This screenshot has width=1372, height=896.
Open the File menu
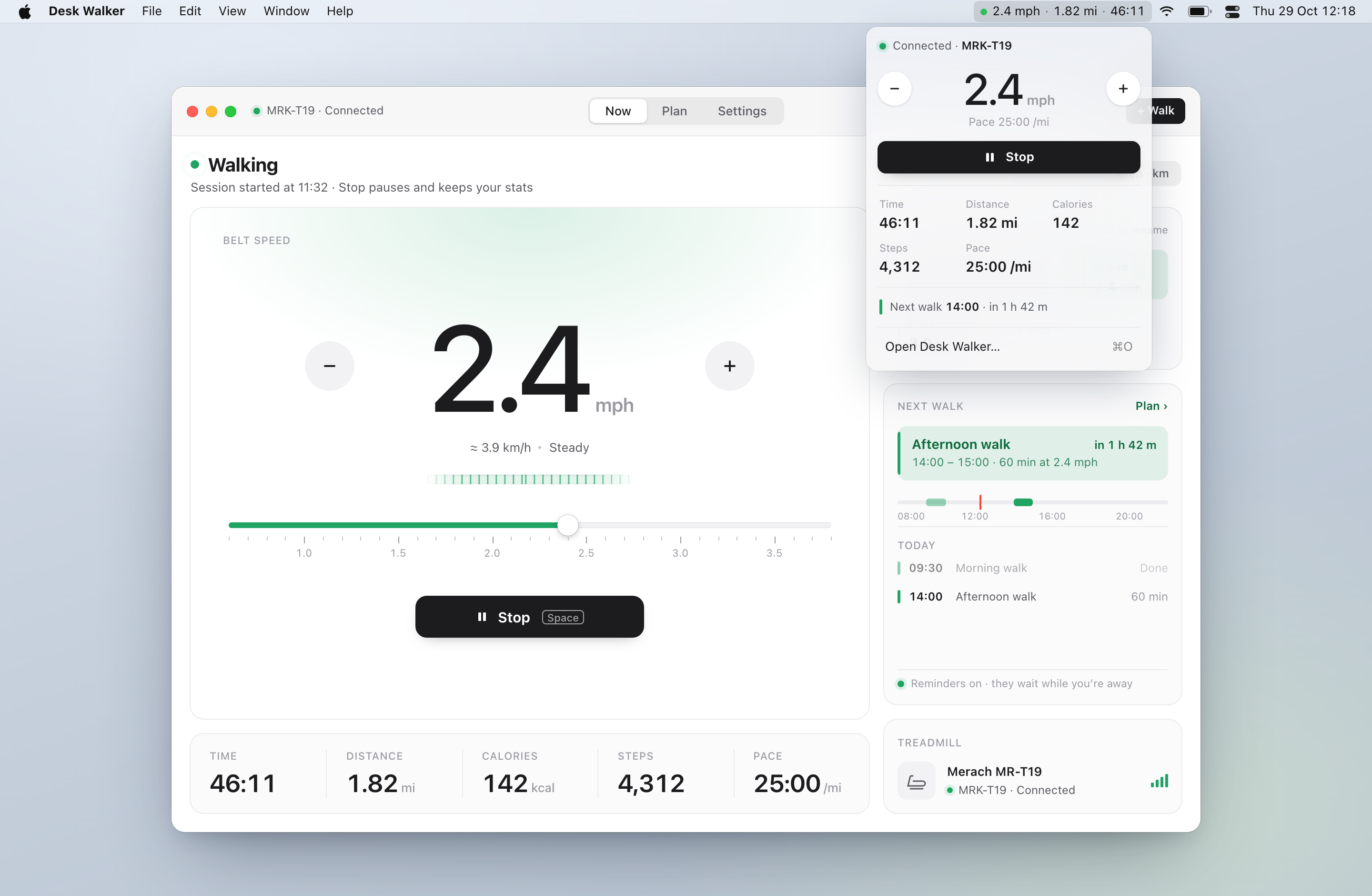[151, 11]
